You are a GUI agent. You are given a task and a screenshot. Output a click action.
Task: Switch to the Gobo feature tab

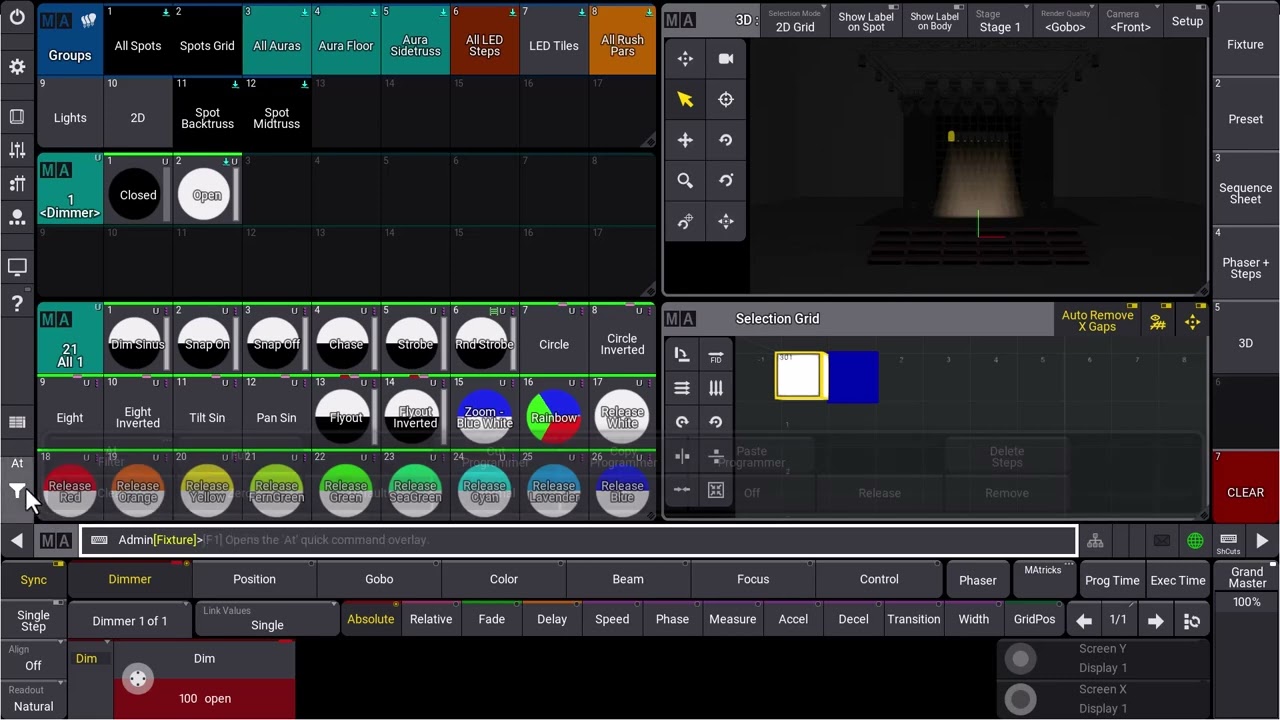(379, 579)
